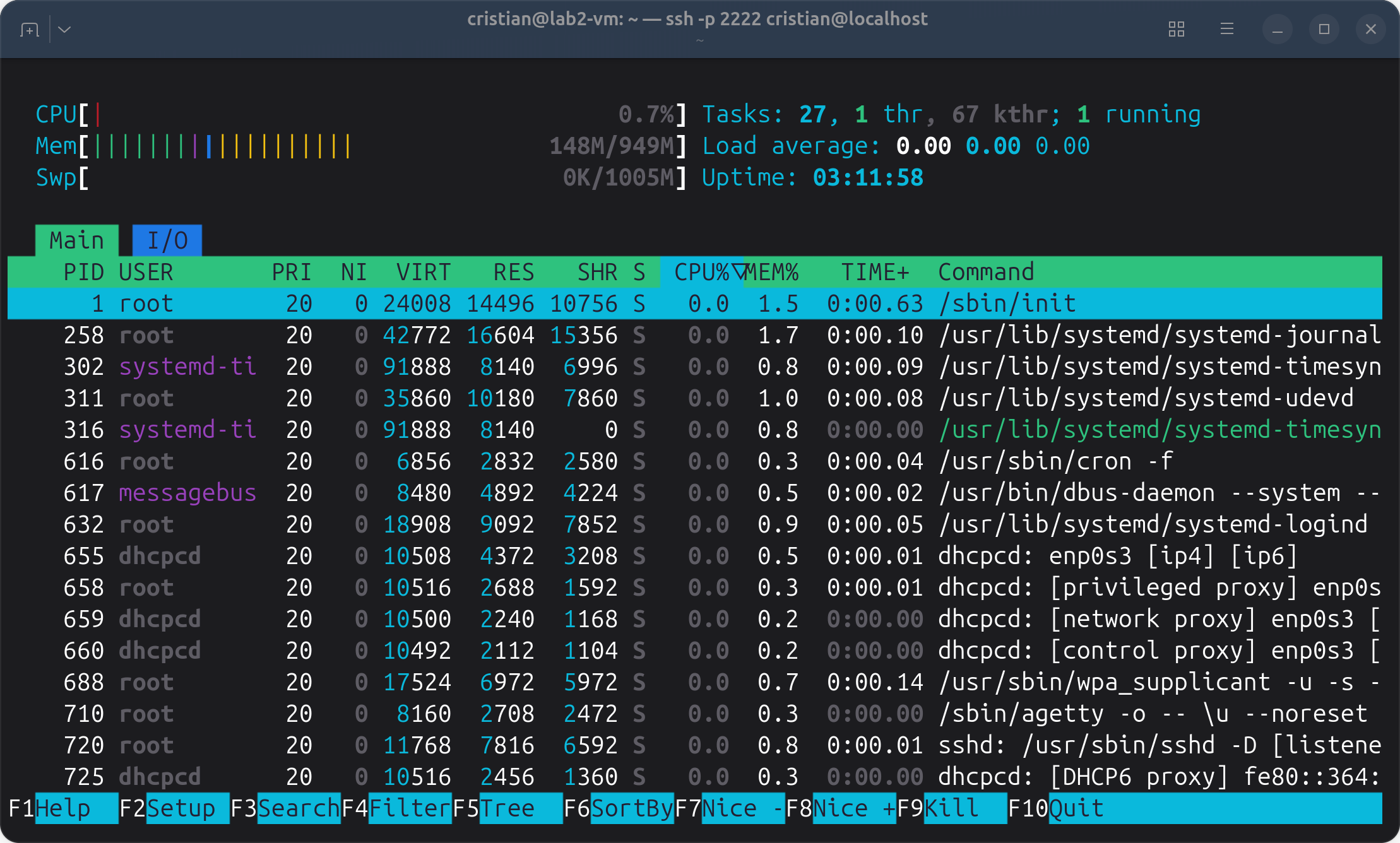The height and width of the screenshot is (843, 1400).
Task: Open a new terminal tab
Action: 30,29
